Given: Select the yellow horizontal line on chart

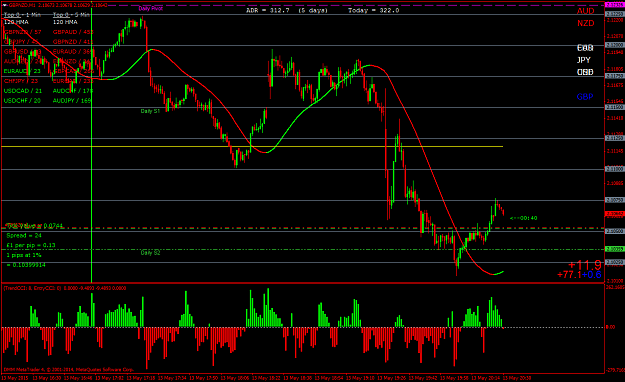Looking at the screenshot, I should click(252, 147).
